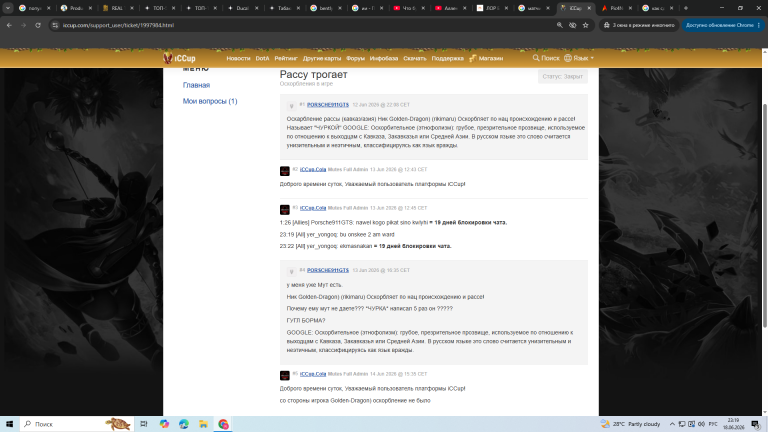
Task: Switch to the Ducati tab
Action: tap(243, 8)
